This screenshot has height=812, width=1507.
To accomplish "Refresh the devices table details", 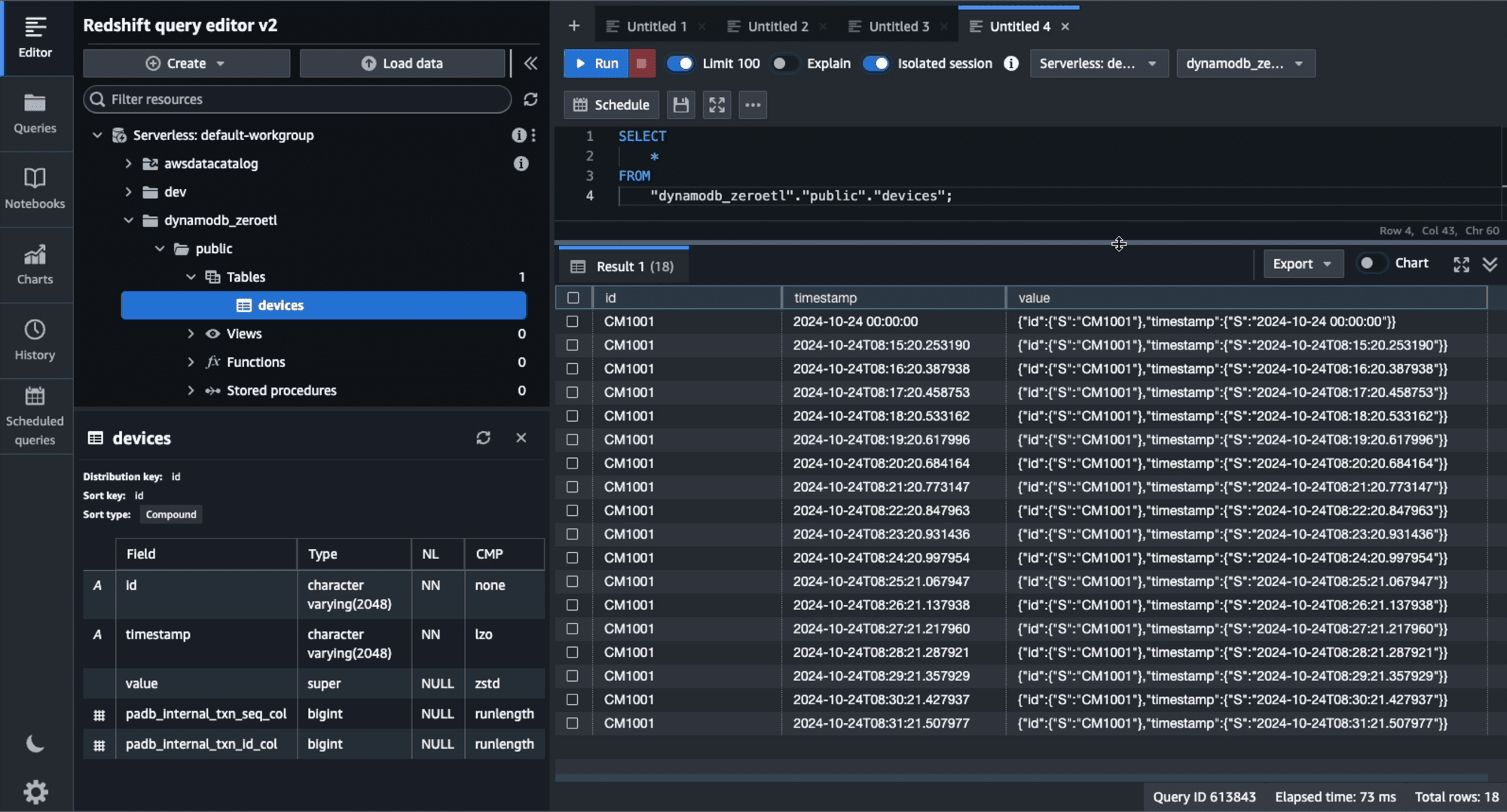I will coord(483,438).
